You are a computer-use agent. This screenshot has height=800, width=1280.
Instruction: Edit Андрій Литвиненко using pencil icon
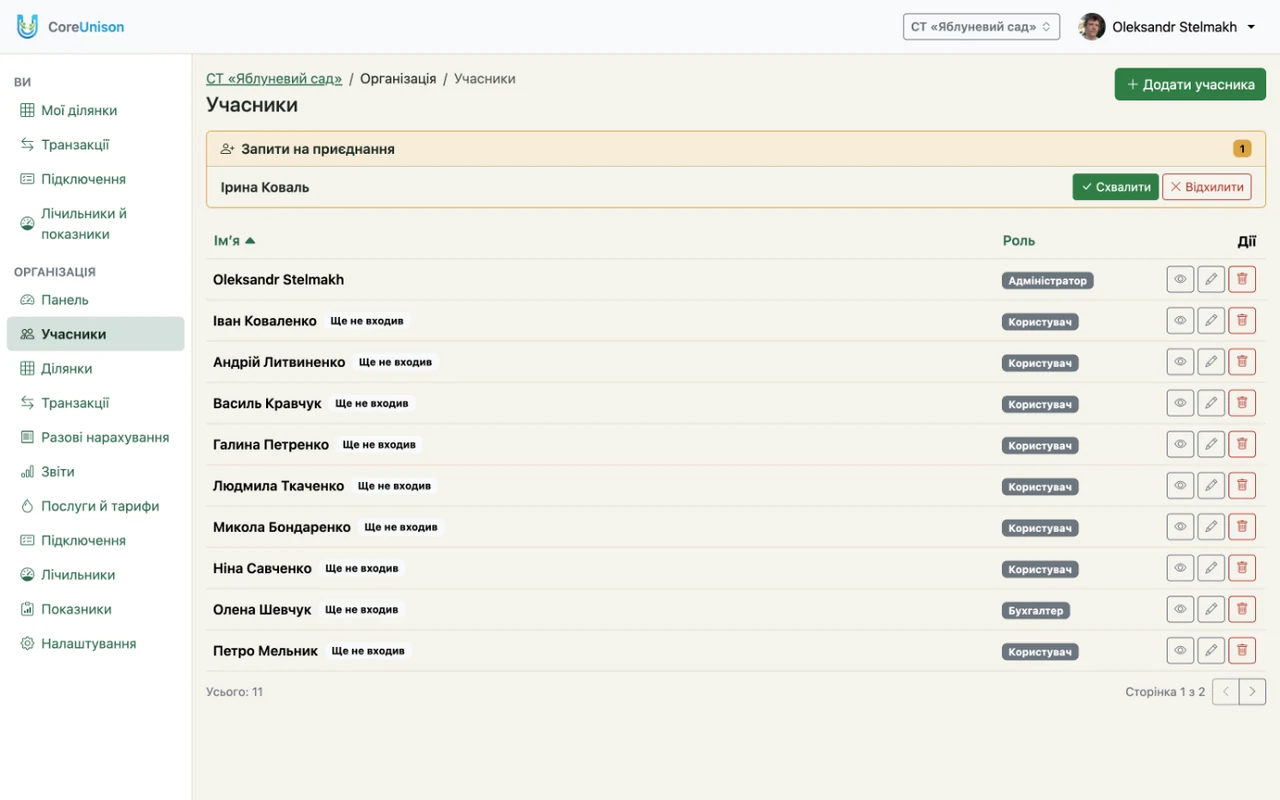1211,362
